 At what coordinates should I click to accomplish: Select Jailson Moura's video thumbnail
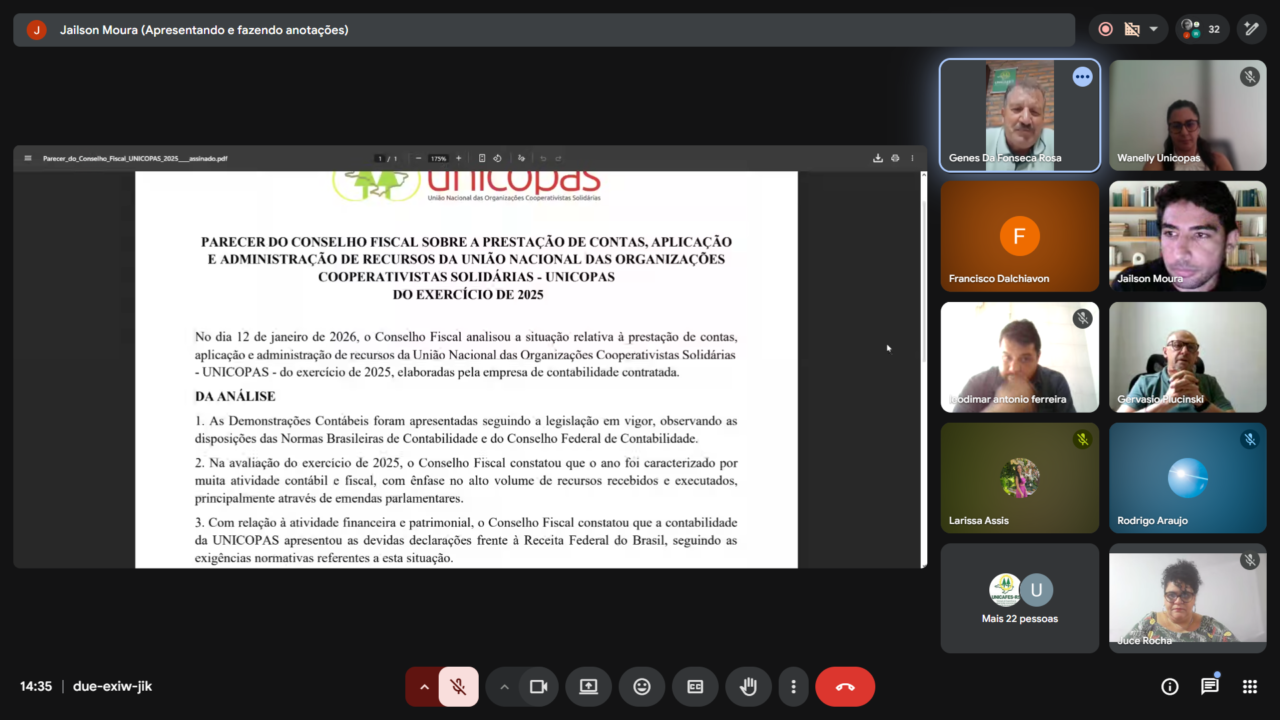click(x=1187, y=236)
